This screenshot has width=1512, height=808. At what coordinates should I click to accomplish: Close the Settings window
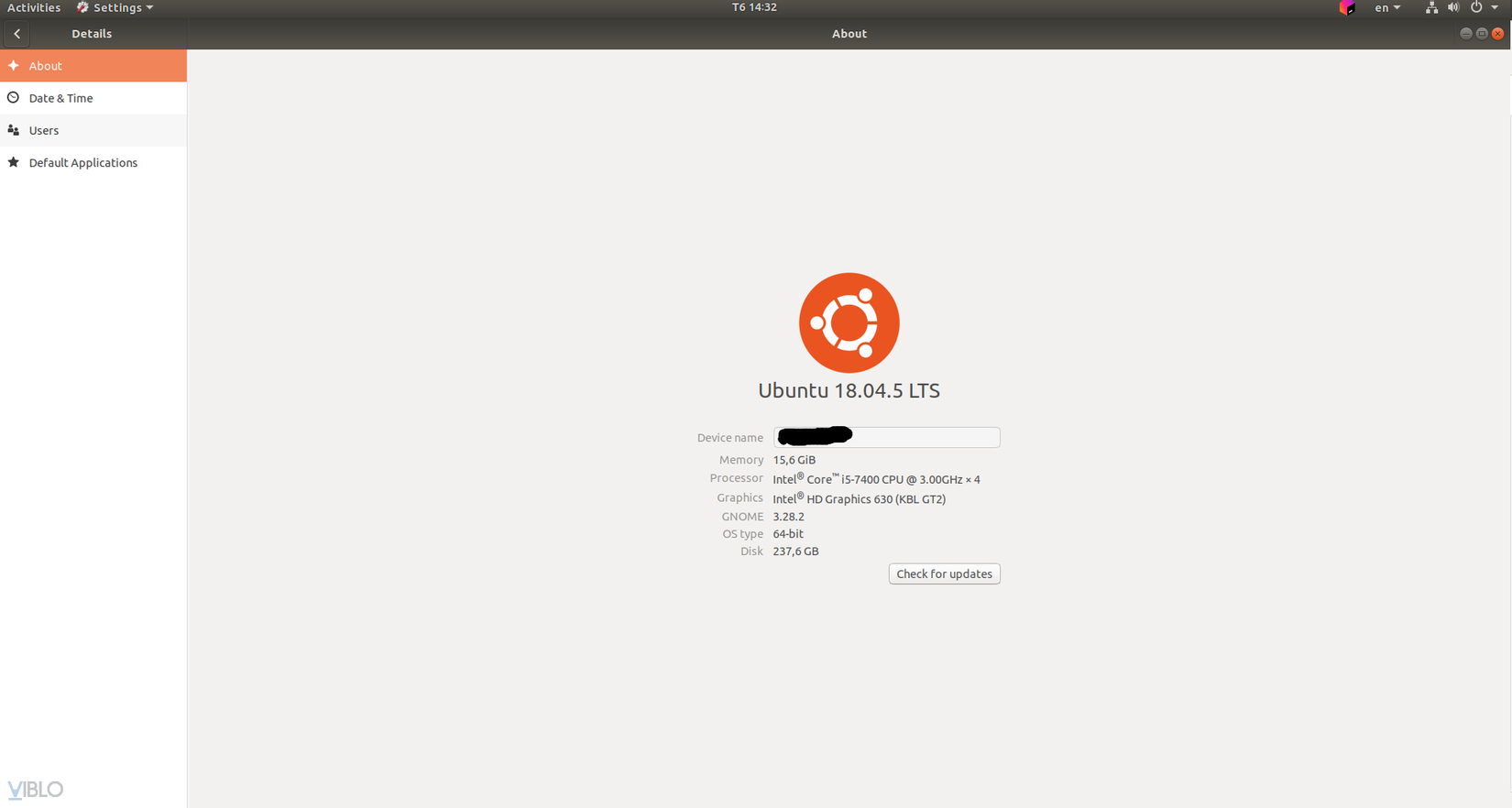(1497, 34)
